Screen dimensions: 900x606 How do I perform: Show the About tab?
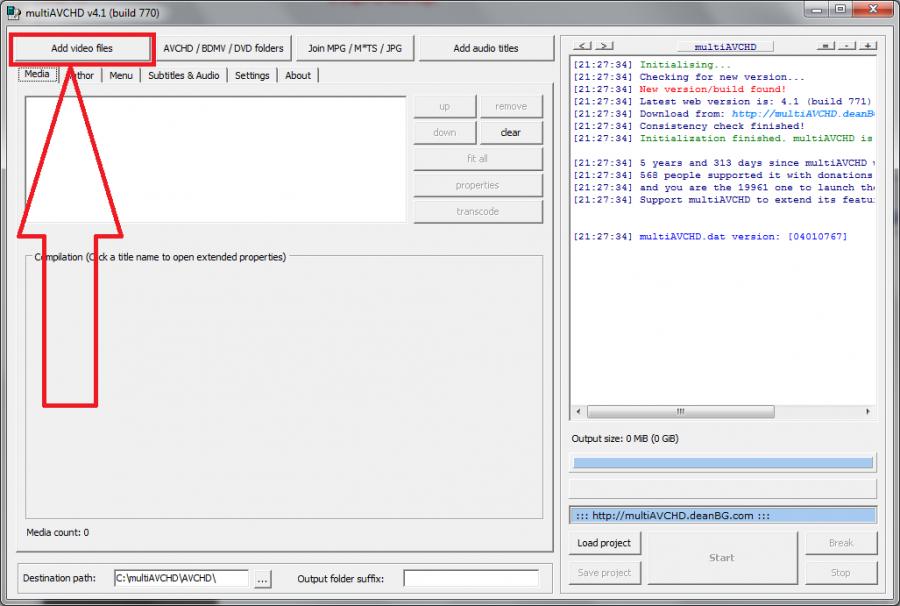[x=298, y=75]
